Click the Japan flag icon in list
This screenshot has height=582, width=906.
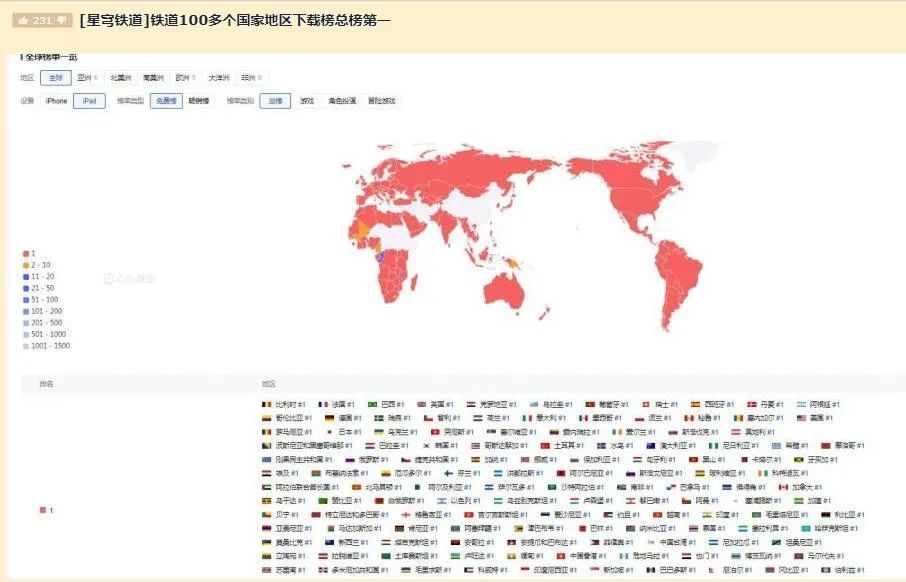329,432
